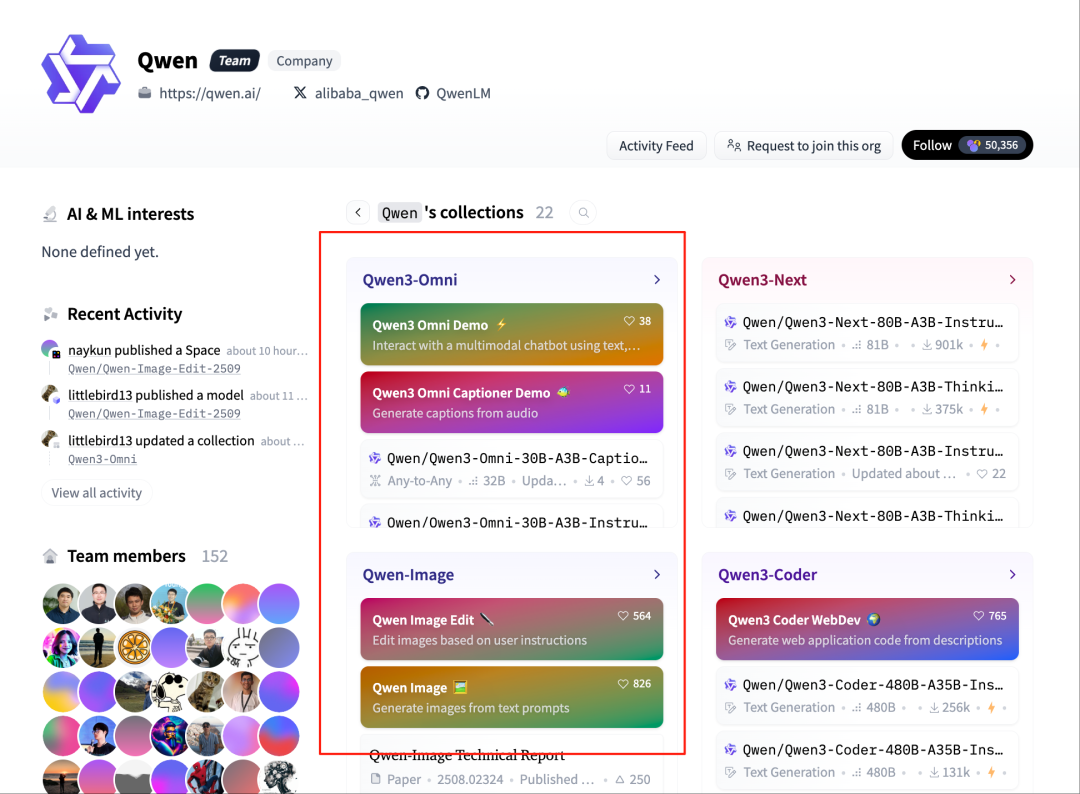Open the Qwen3-Next collection title
The width and height of the screenshot is (1080, 794).
[x=762, y=280]
